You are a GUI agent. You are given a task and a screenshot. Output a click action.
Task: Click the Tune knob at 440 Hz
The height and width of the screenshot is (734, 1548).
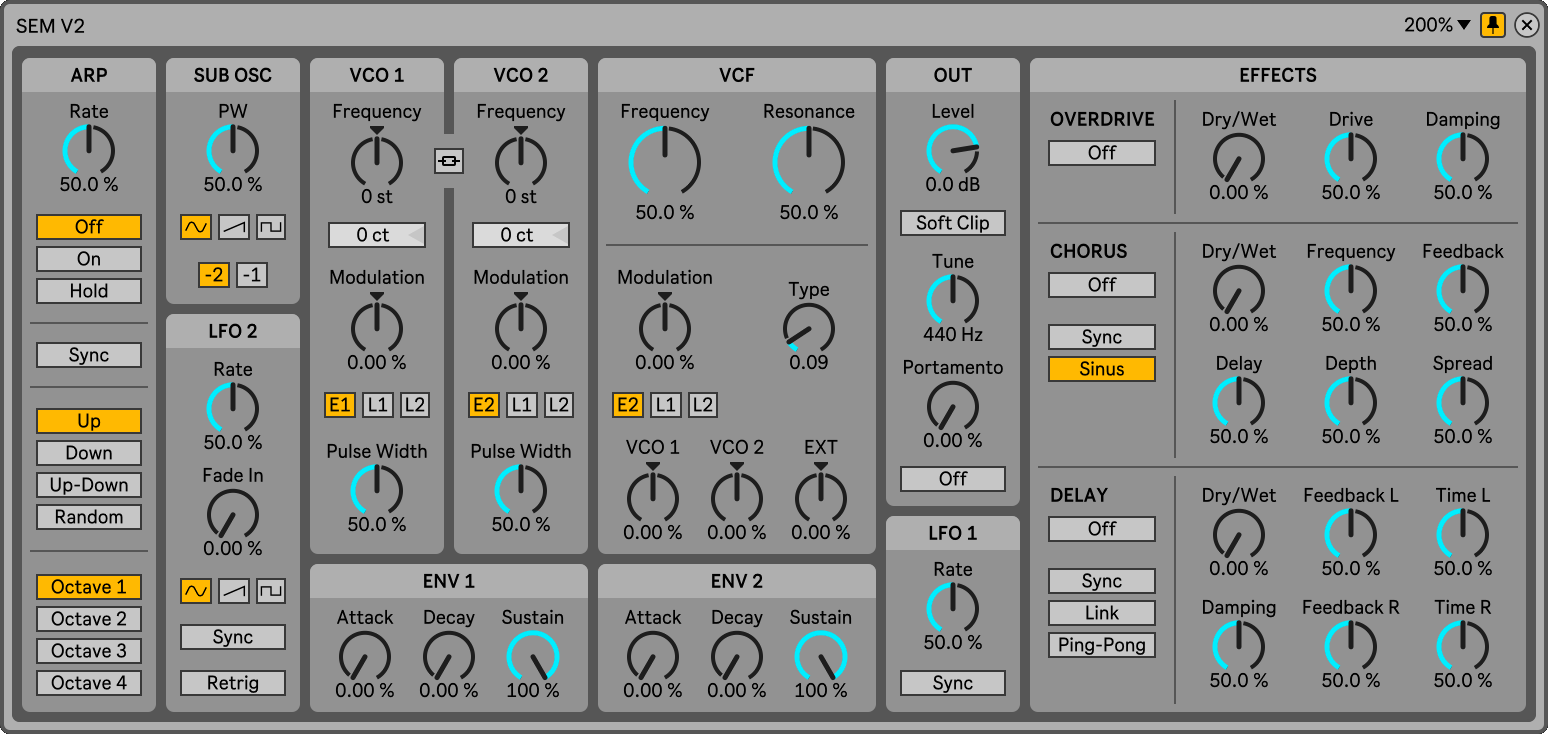coord(953,300)
